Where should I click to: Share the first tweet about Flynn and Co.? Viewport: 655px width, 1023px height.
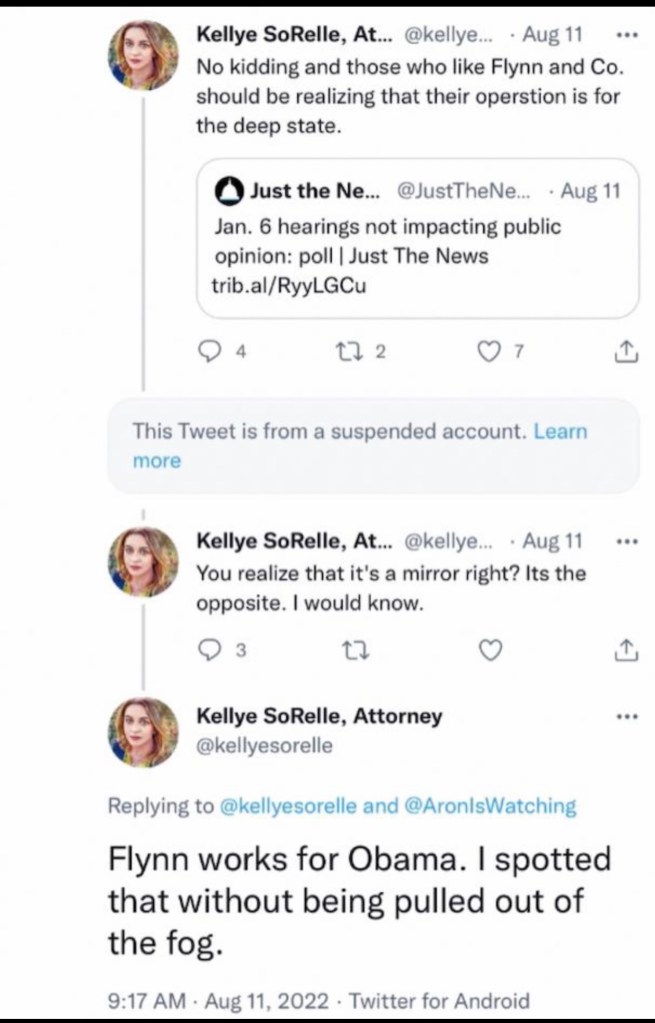(x=624, y=351)
